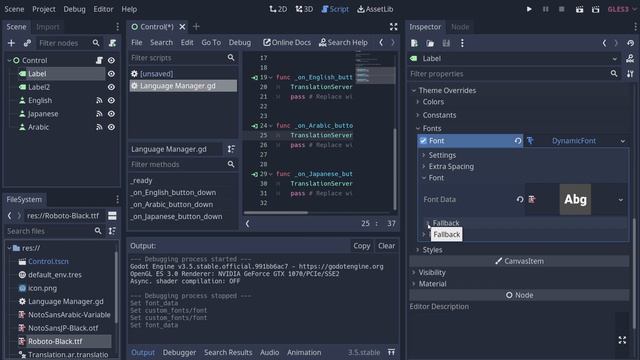Stop the running scene
Viewport: 640px width, 360px height.
[562, 9]
